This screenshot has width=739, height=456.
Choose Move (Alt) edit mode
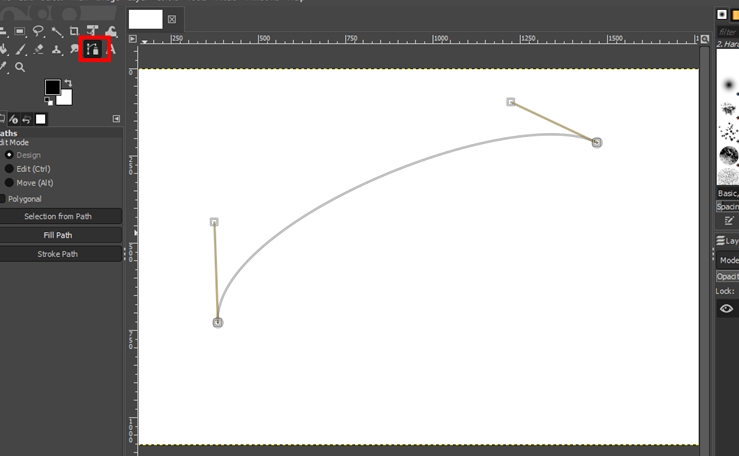tap(10, 183)
